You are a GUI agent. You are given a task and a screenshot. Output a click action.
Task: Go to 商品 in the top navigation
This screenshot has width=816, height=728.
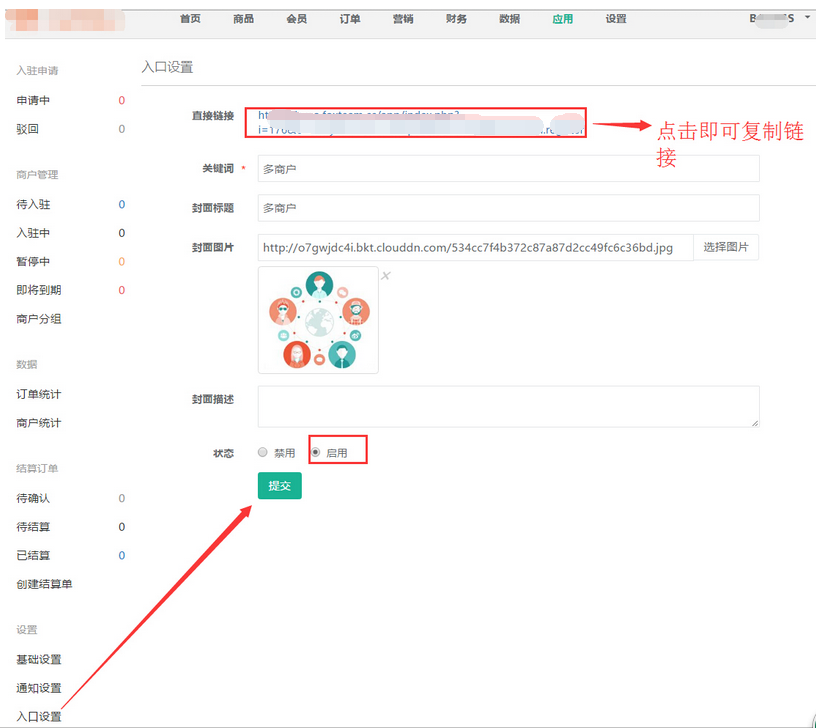tap(243, 19)
